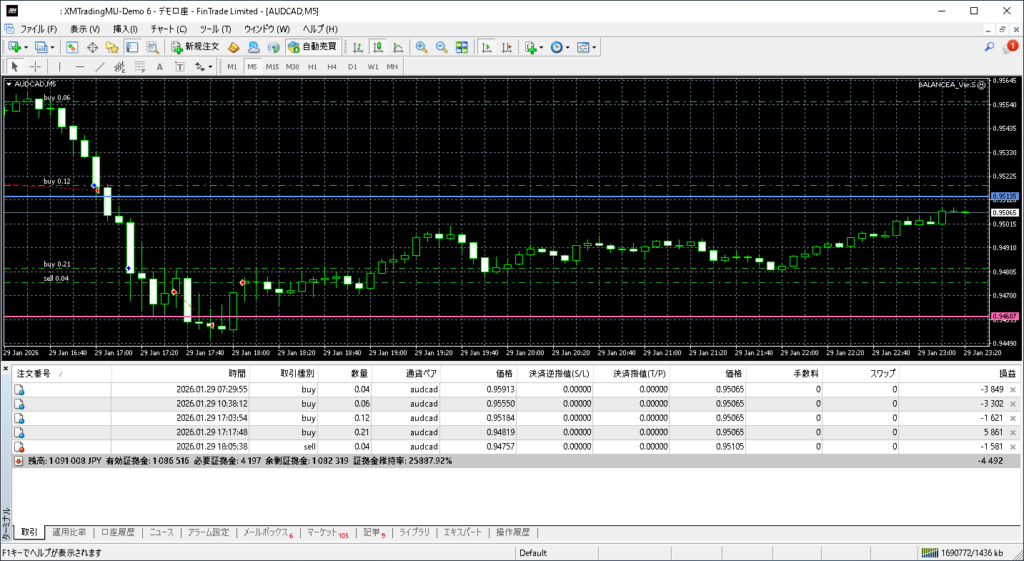Image resolution: width=1024 pixels, height=561 pixels.
Task: Zoom out of the chart
Action: click(x=441, y=47)
